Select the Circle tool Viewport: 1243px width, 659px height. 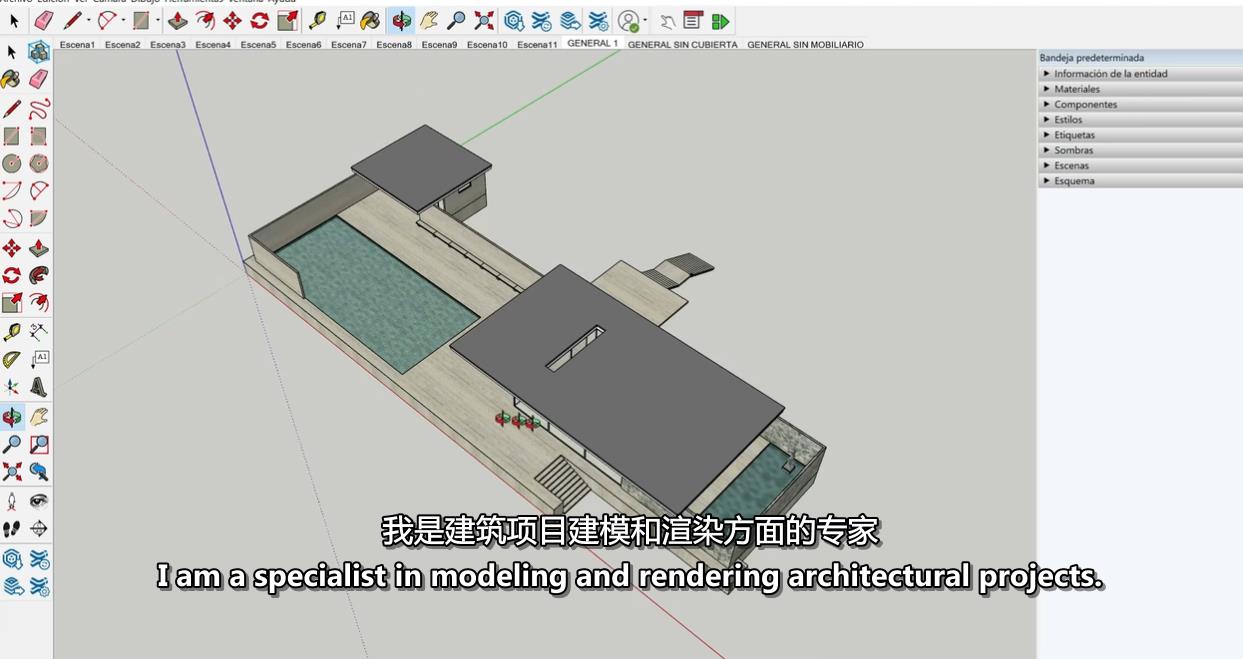[12, 163]
